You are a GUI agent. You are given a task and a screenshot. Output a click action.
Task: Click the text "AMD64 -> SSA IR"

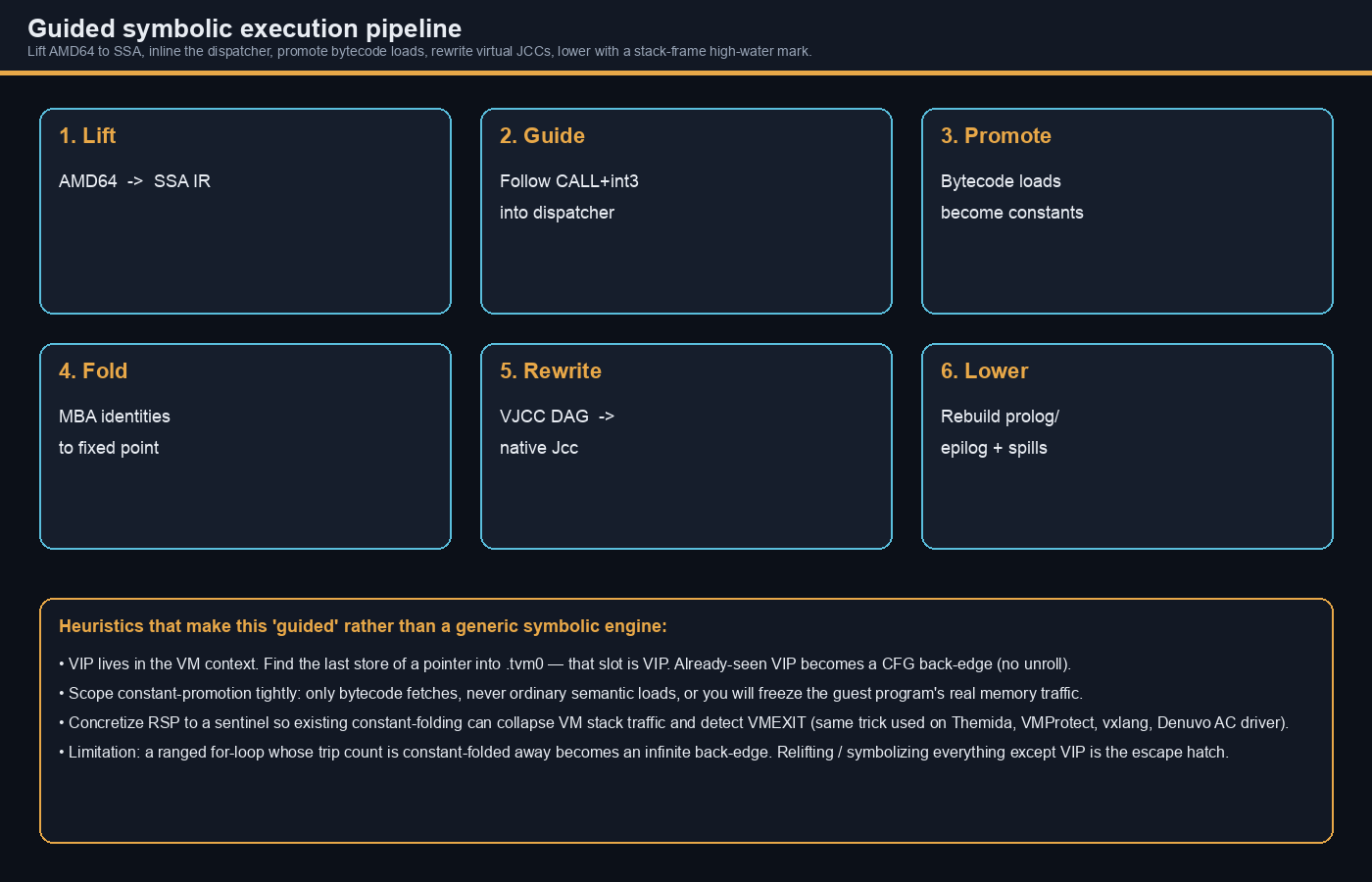point(134,181)
